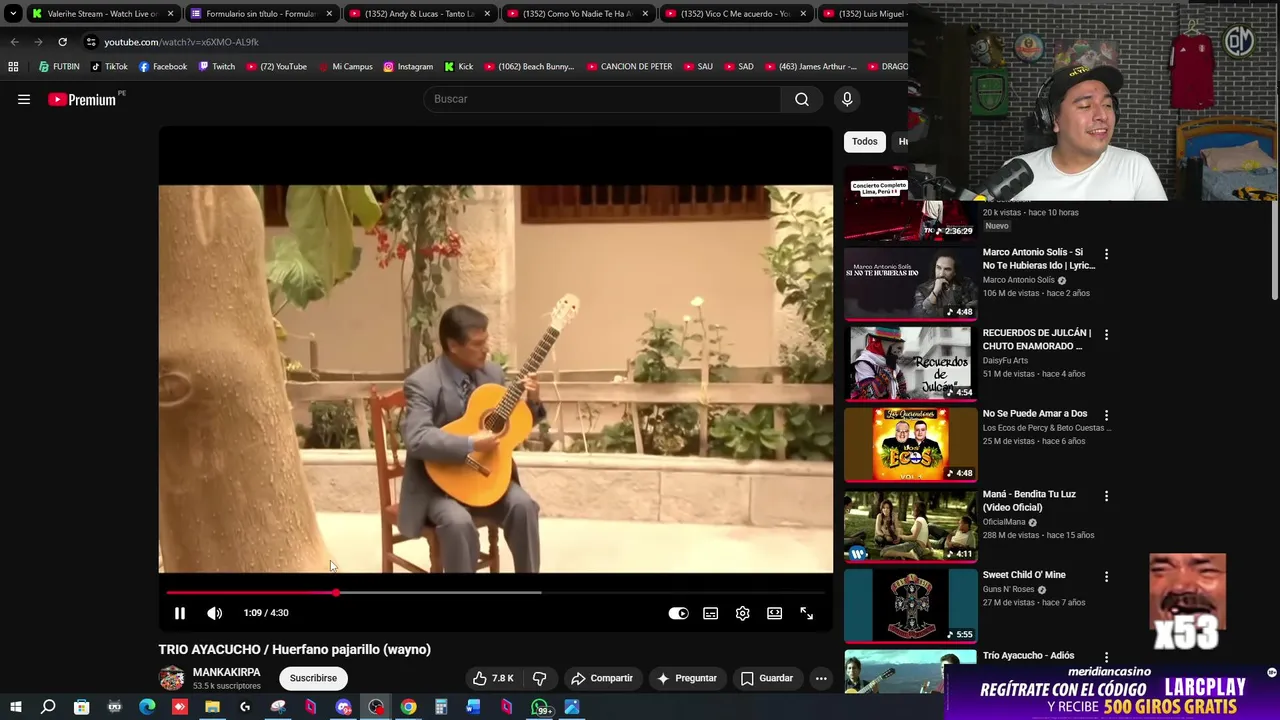Click the Preguntar ask button
The image size is (1280, 720).
[686, 678]
